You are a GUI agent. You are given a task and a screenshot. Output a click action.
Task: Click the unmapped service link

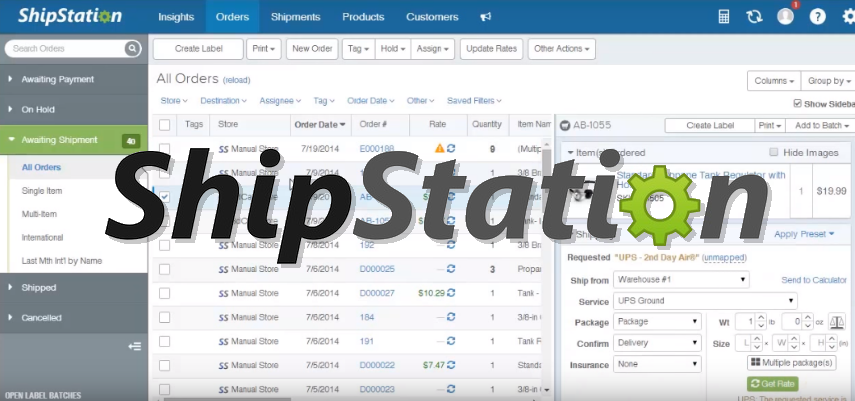724,258
